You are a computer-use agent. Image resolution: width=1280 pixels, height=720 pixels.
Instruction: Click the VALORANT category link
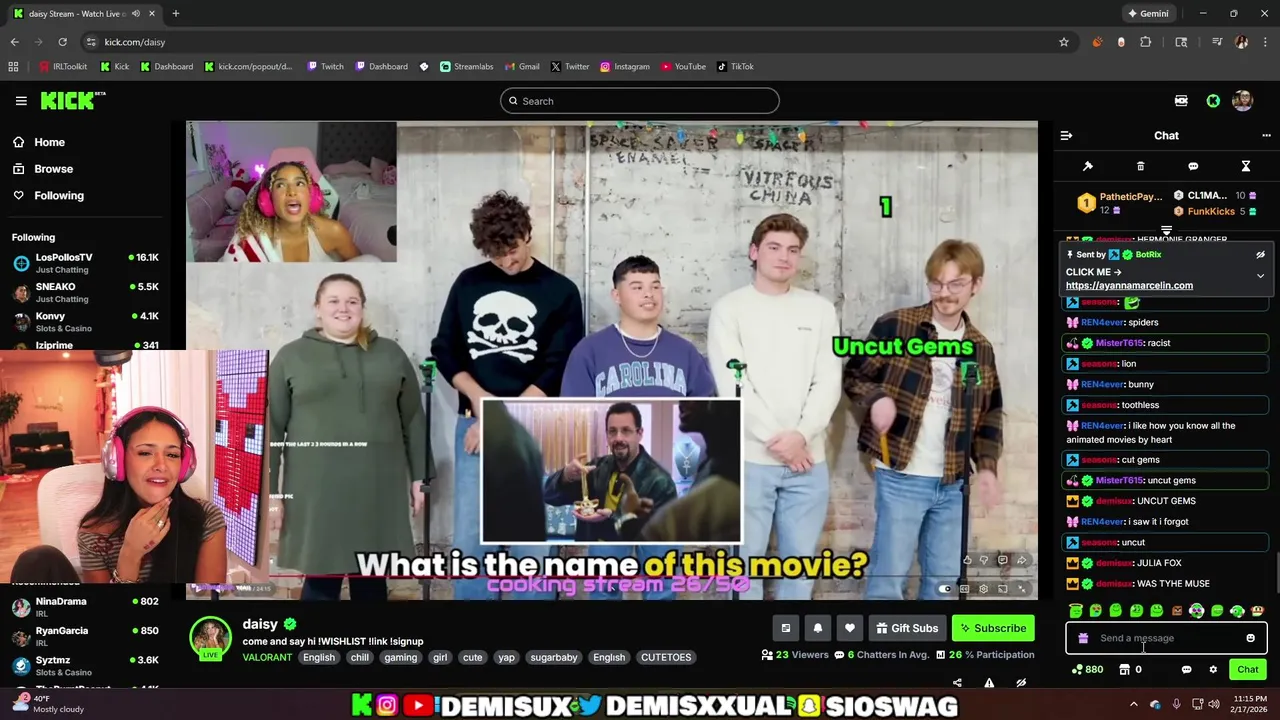(x=267, y=657)
